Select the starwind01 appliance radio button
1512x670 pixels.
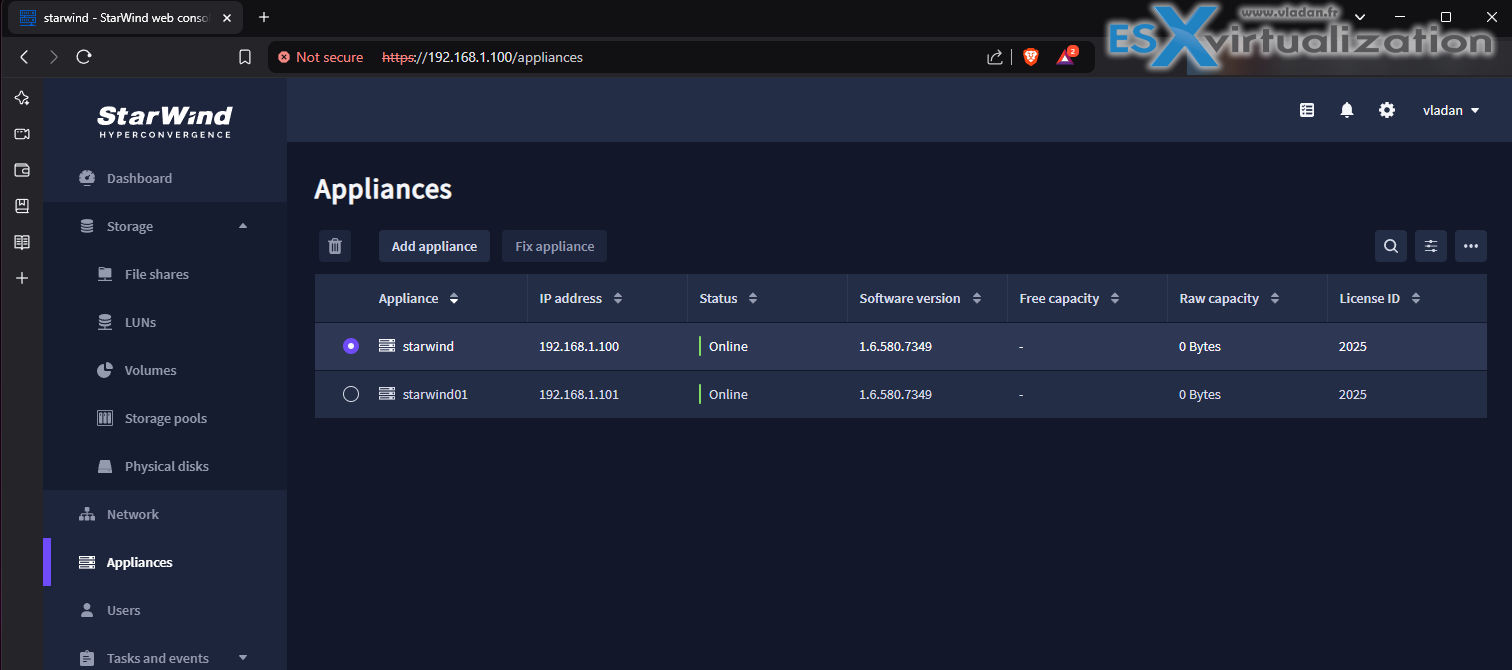coord(351,394)
